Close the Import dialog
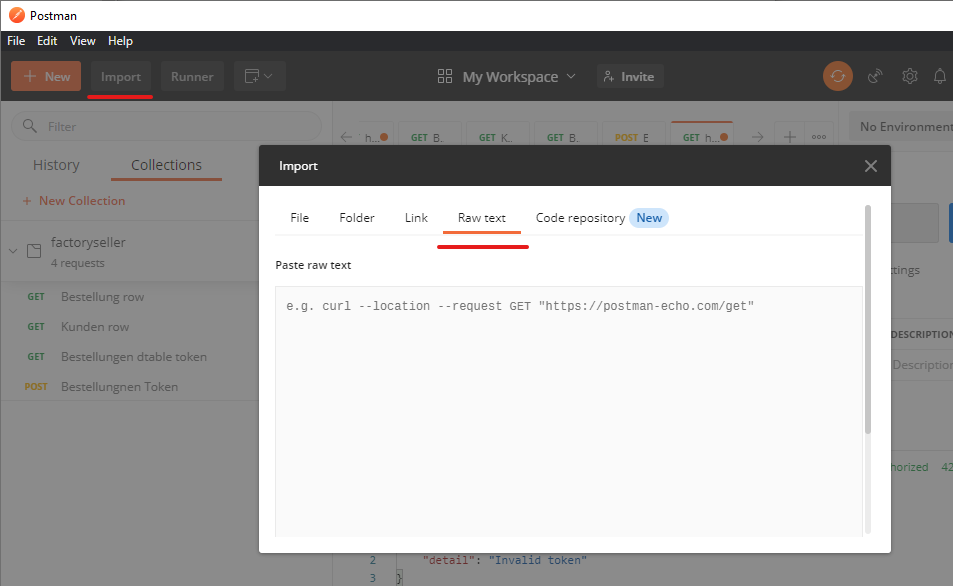 [x=870, y=166]
